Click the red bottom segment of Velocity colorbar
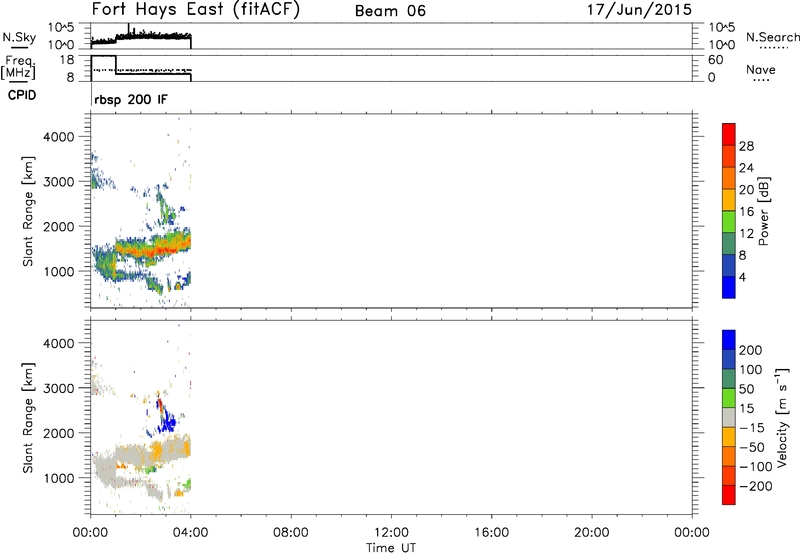Screen dimensions: 800x554 729,495
